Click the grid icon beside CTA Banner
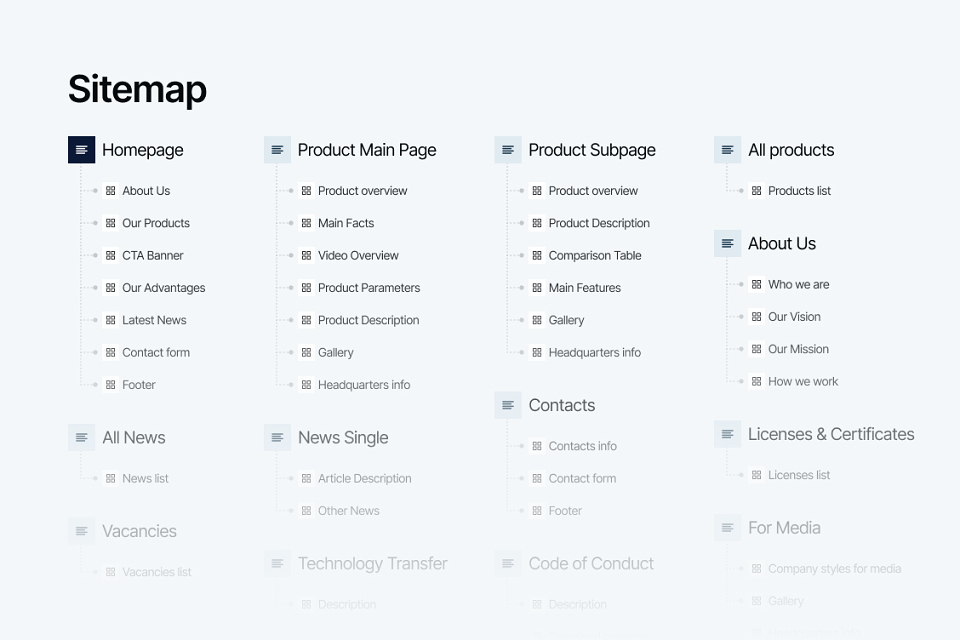Image resolution: width=960 pixels, height=640 pixels. (x=110, y=255)
